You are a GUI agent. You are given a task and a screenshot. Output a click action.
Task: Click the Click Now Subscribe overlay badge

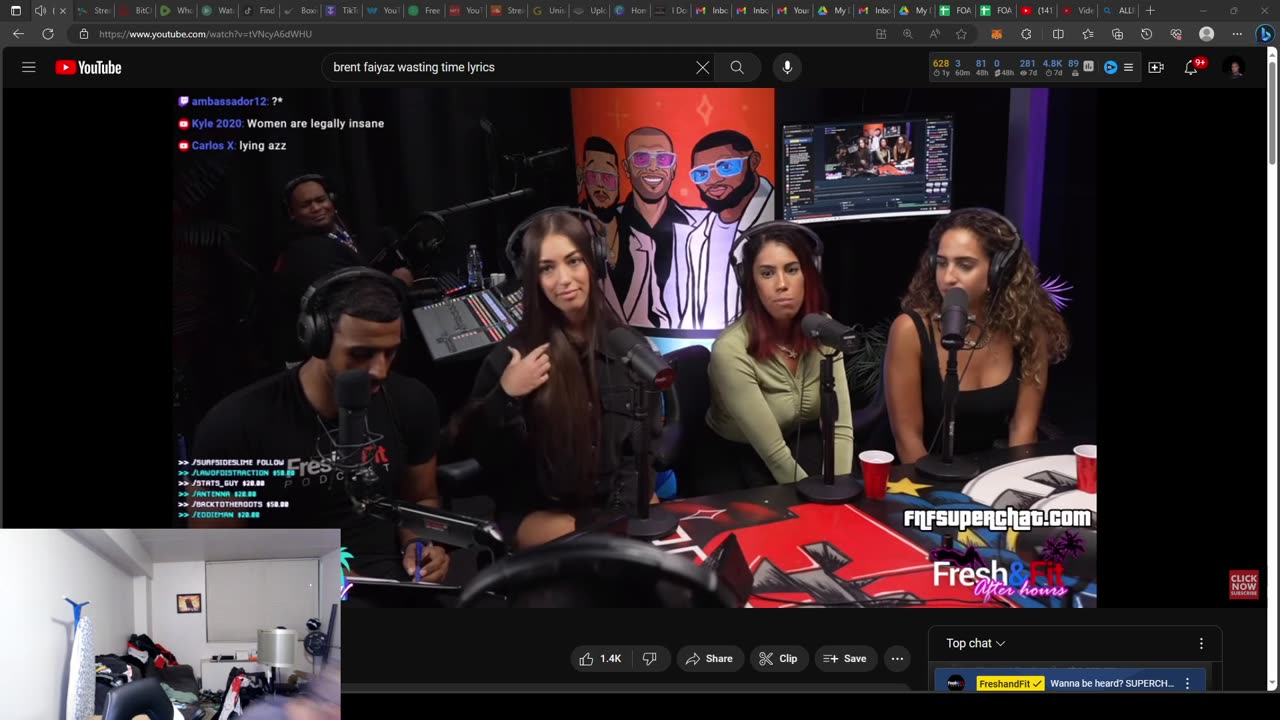pyautogui.click(x=1244, y=585)
